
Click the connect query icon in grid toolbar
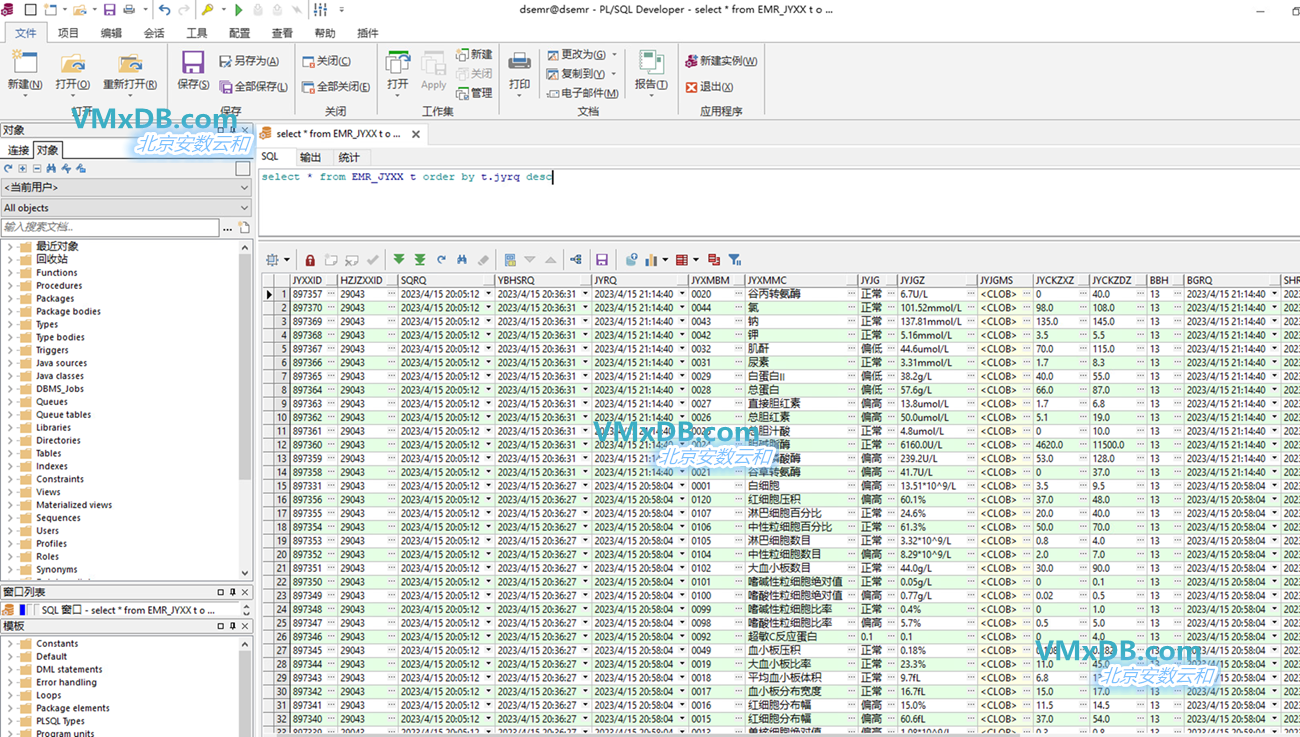575,260
